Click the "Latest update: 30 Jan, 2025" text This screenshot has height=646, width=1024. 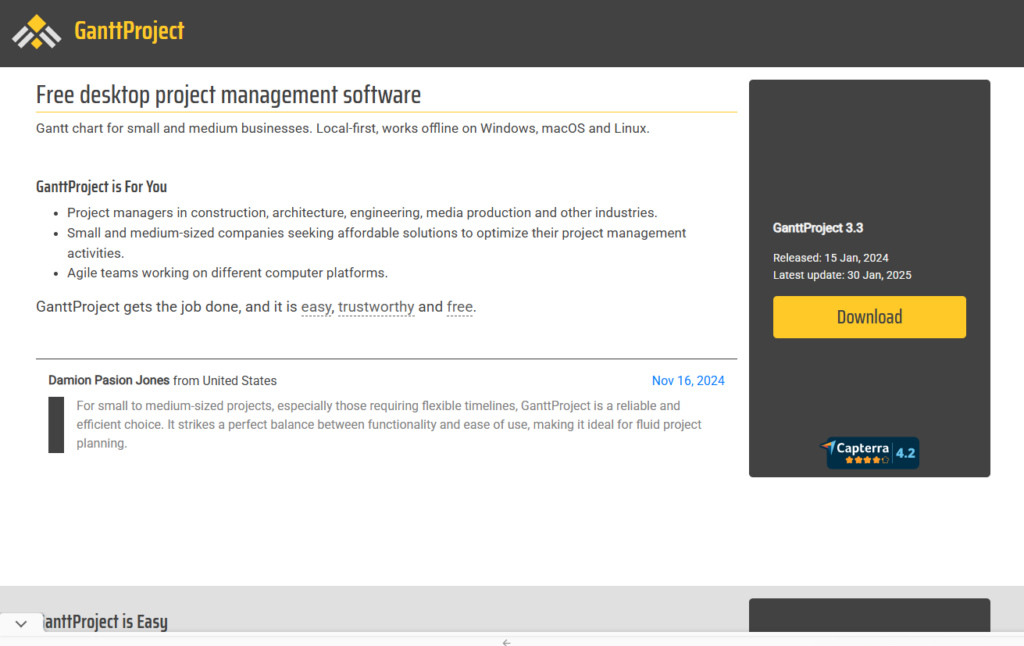click(842, 275)
